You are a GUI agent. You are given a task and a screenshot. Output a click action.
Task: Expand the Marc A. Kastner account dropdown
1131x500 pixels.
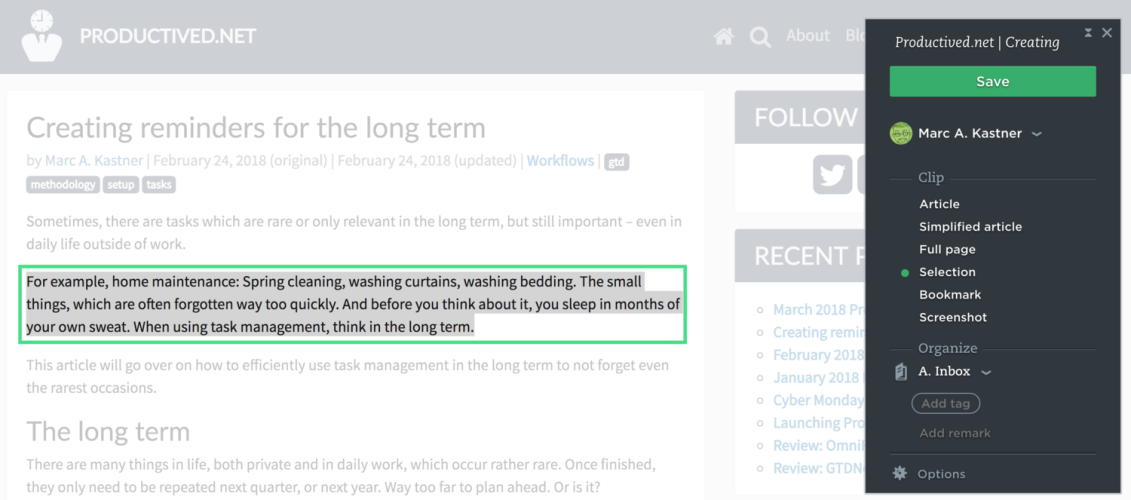[1037, 134]
